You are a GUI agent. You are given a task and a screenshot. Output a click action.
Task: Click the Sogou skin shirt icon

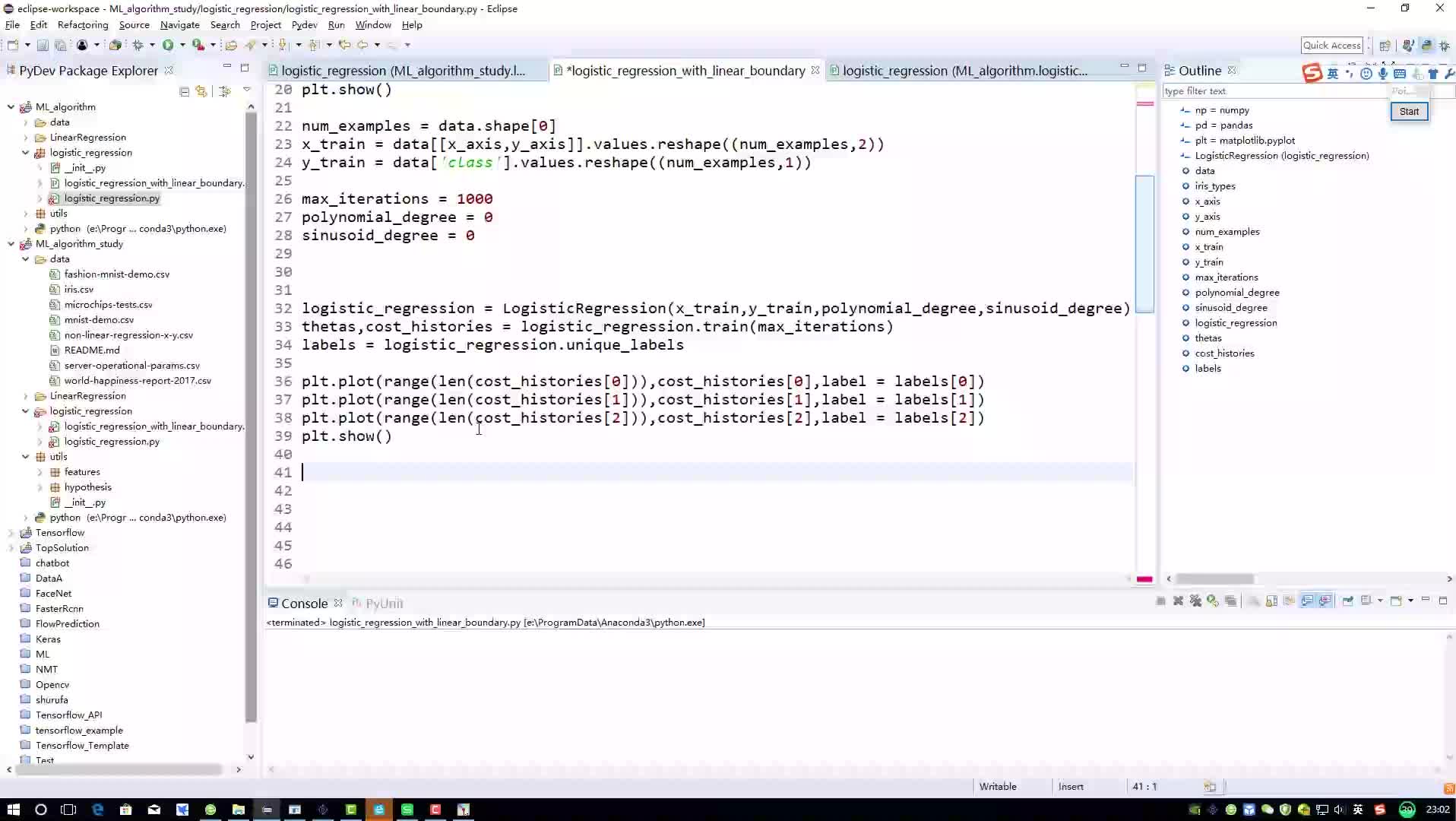[x=1432, y=74]
